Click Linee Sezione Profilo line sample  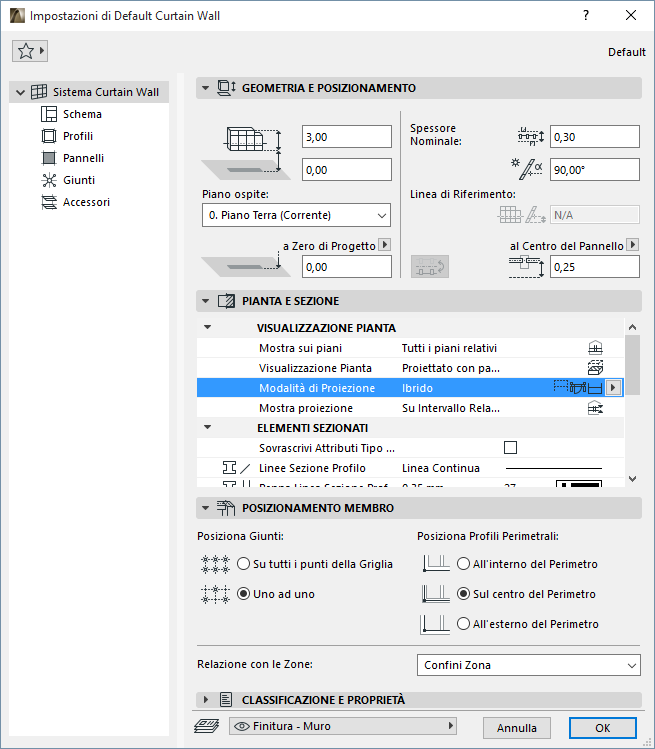pyautogui.click(x=554, y=468)
